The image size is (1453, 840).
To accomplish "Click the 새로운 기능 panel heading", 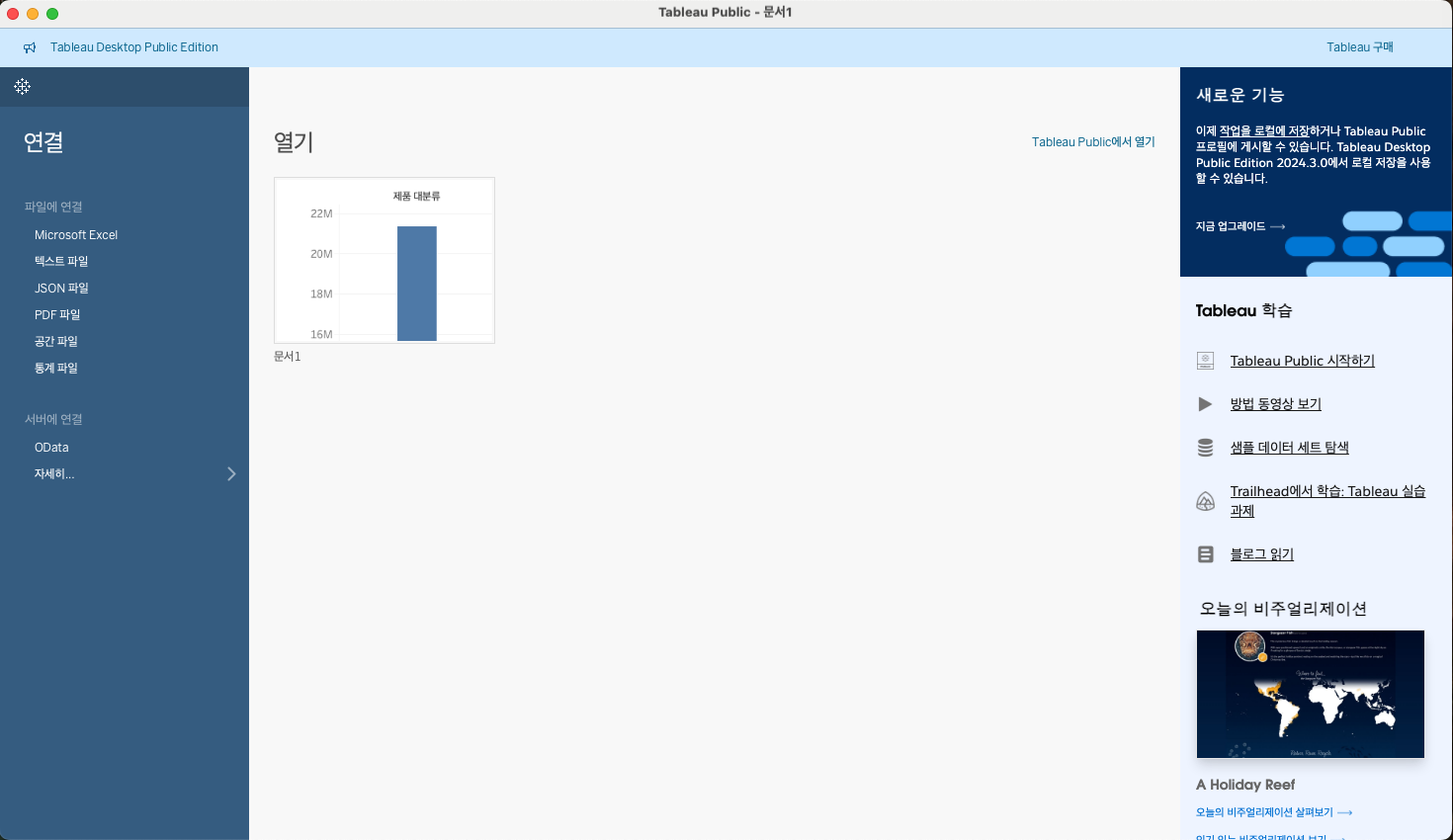I will [x=1240, y=95].
